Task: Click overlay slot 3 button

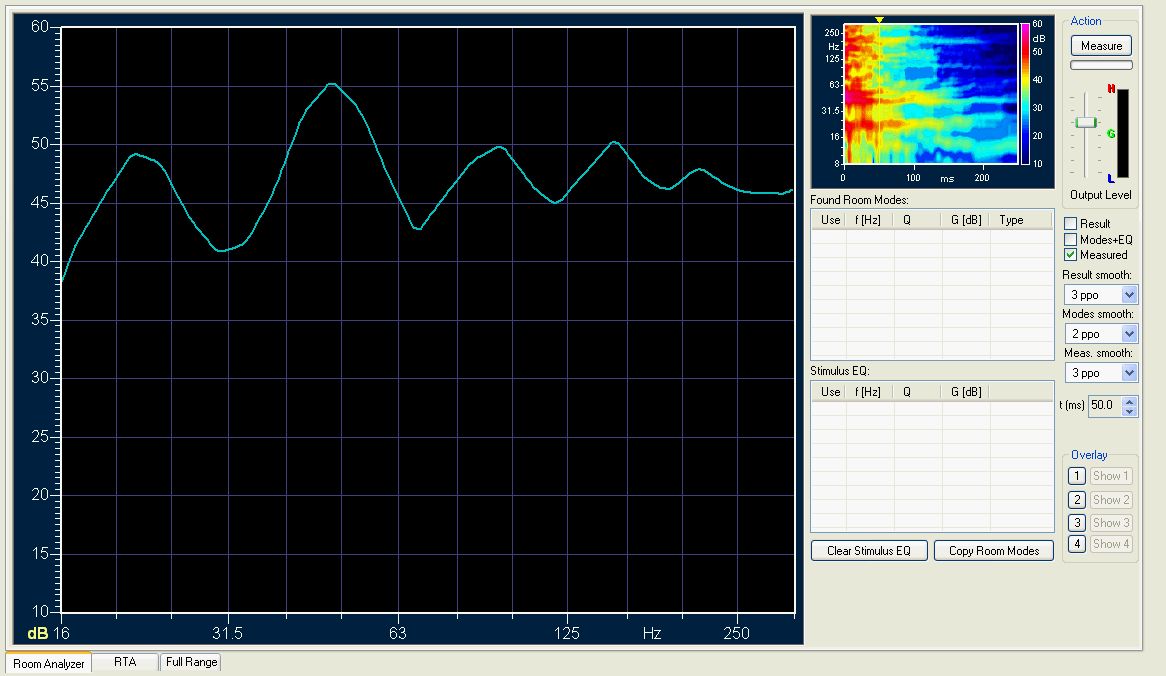Action: [1076, 522]
